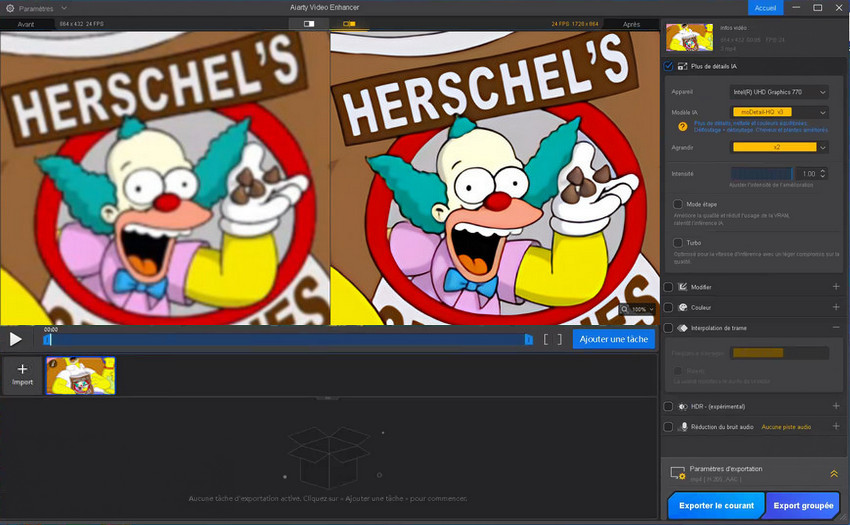Viewport: 850px width, 525px height.
Task: Click the timeline start marker handle
Action: point(47,340)
